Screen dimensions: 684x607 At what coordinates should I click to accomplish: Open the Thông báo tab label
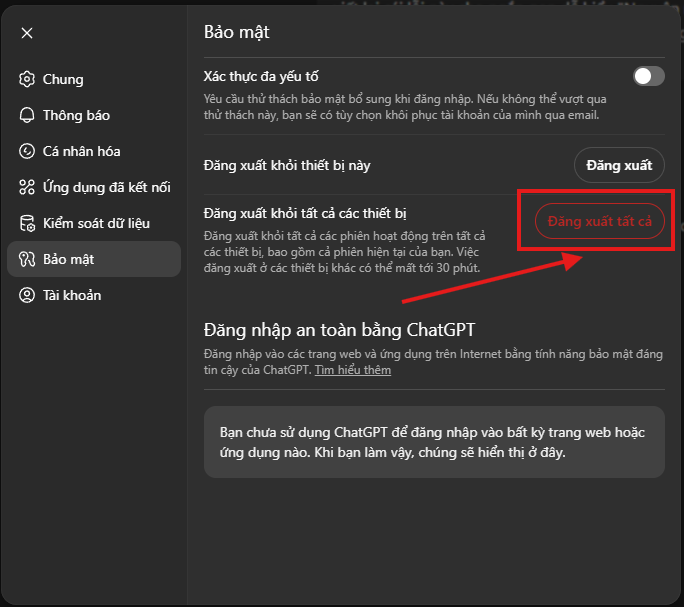(x=76, y=116)
